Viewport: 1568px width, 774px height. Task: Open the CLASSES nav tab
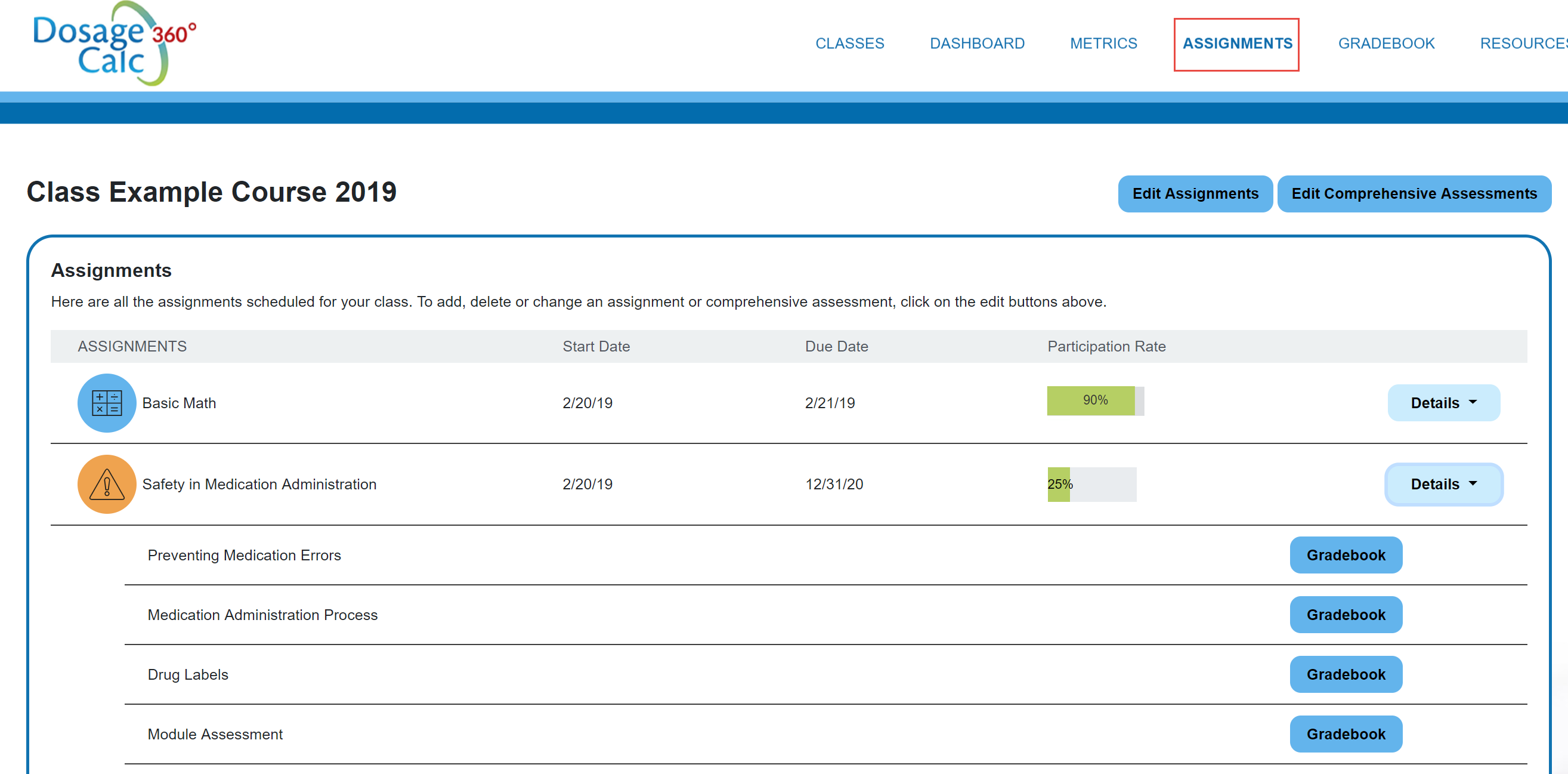point(849,44)
